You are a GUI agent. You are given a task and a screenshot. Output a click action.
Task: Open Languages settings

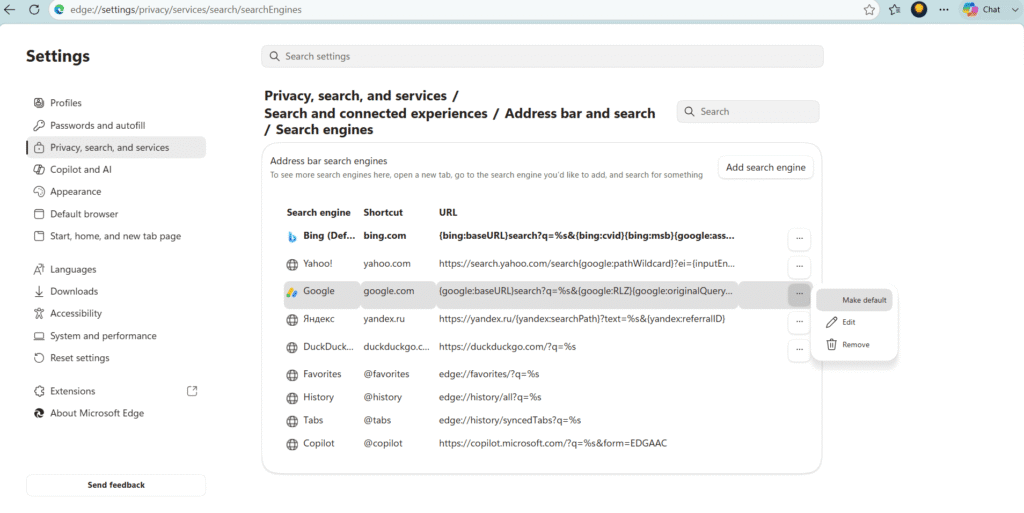(116, 270)
